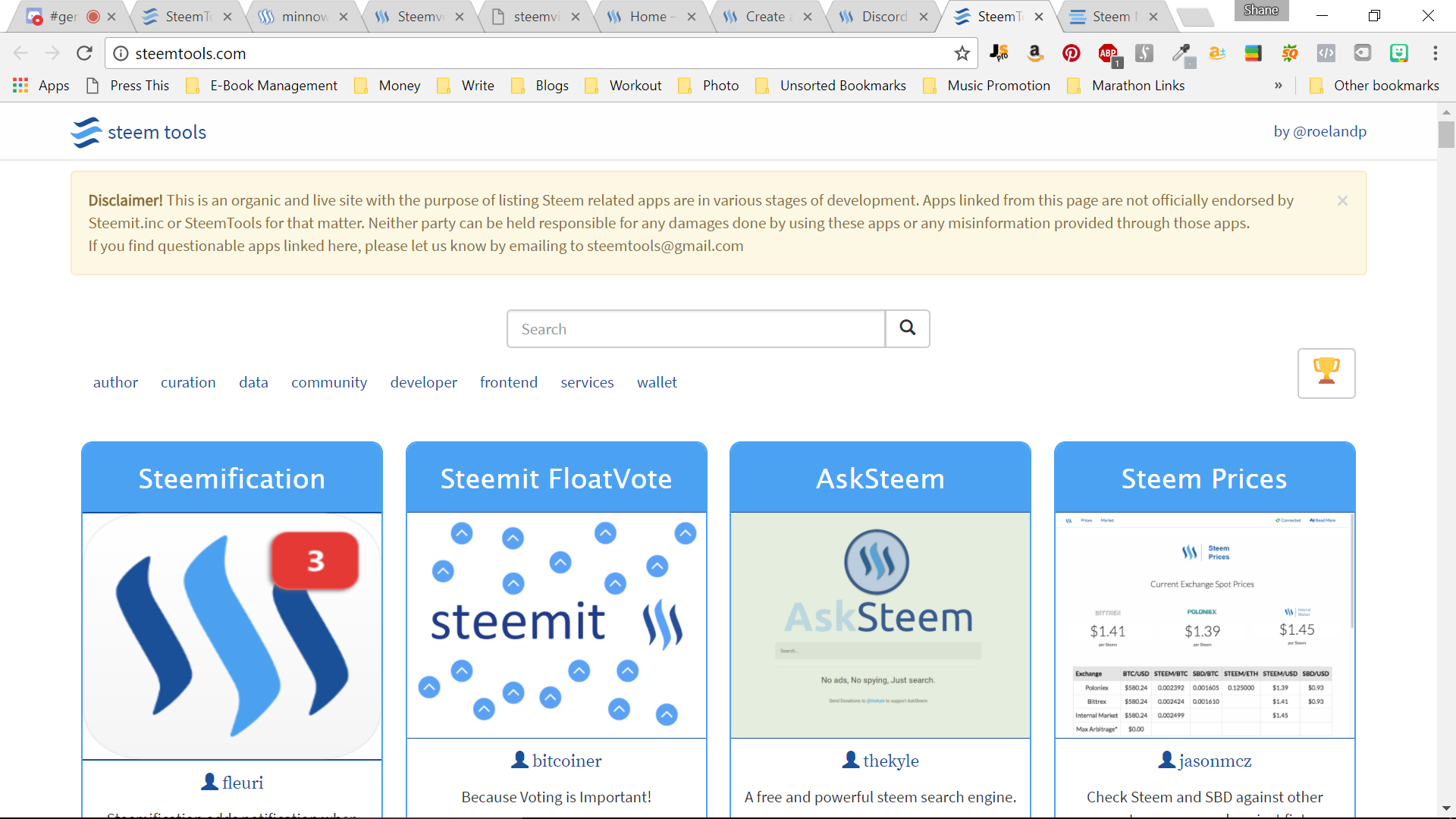Open the by @roelandp link
The height and width of the screenshot is (819, 1456).
pos(1319,131)
